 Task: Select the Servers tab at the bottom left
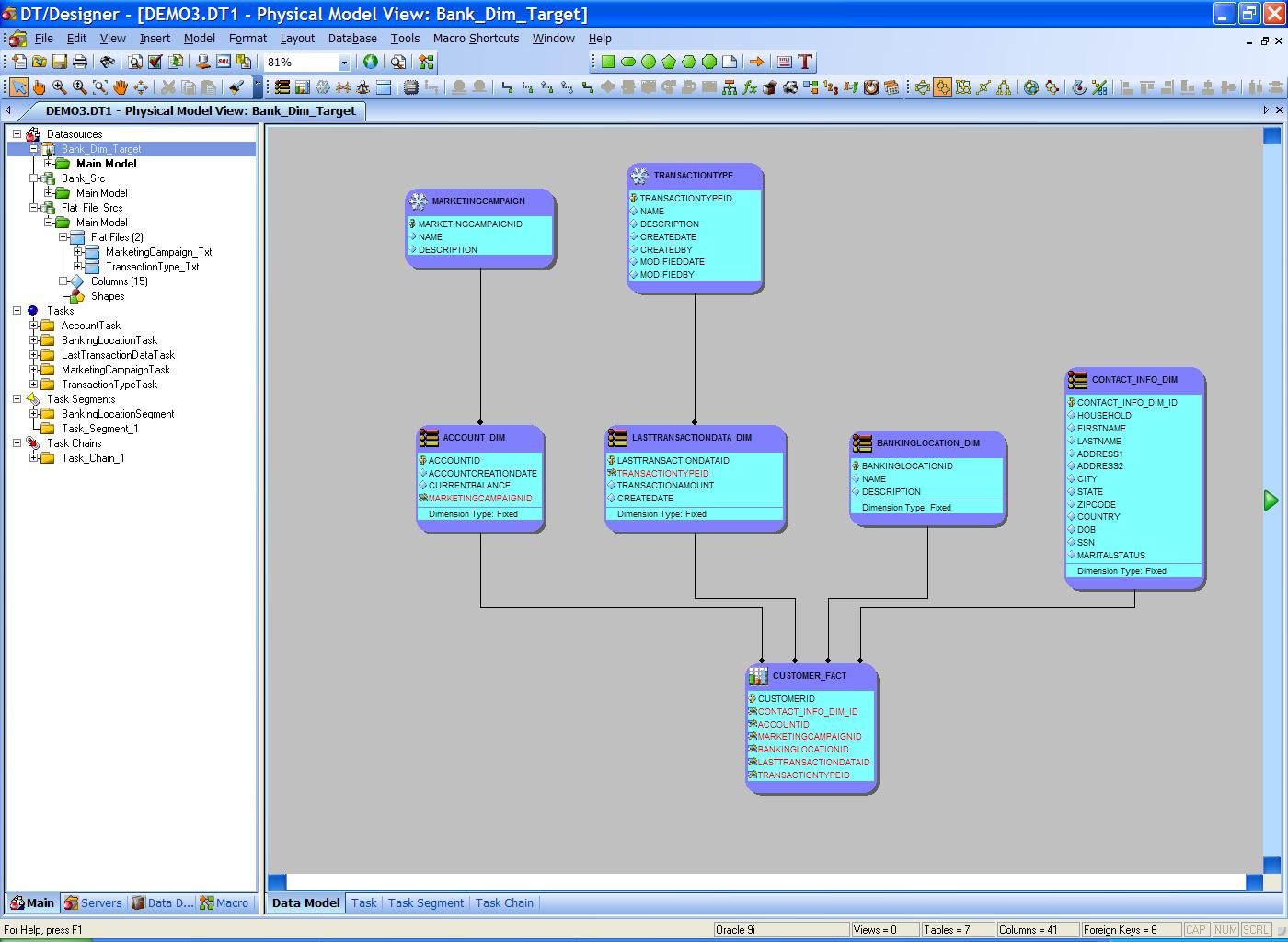pos(93,902)
